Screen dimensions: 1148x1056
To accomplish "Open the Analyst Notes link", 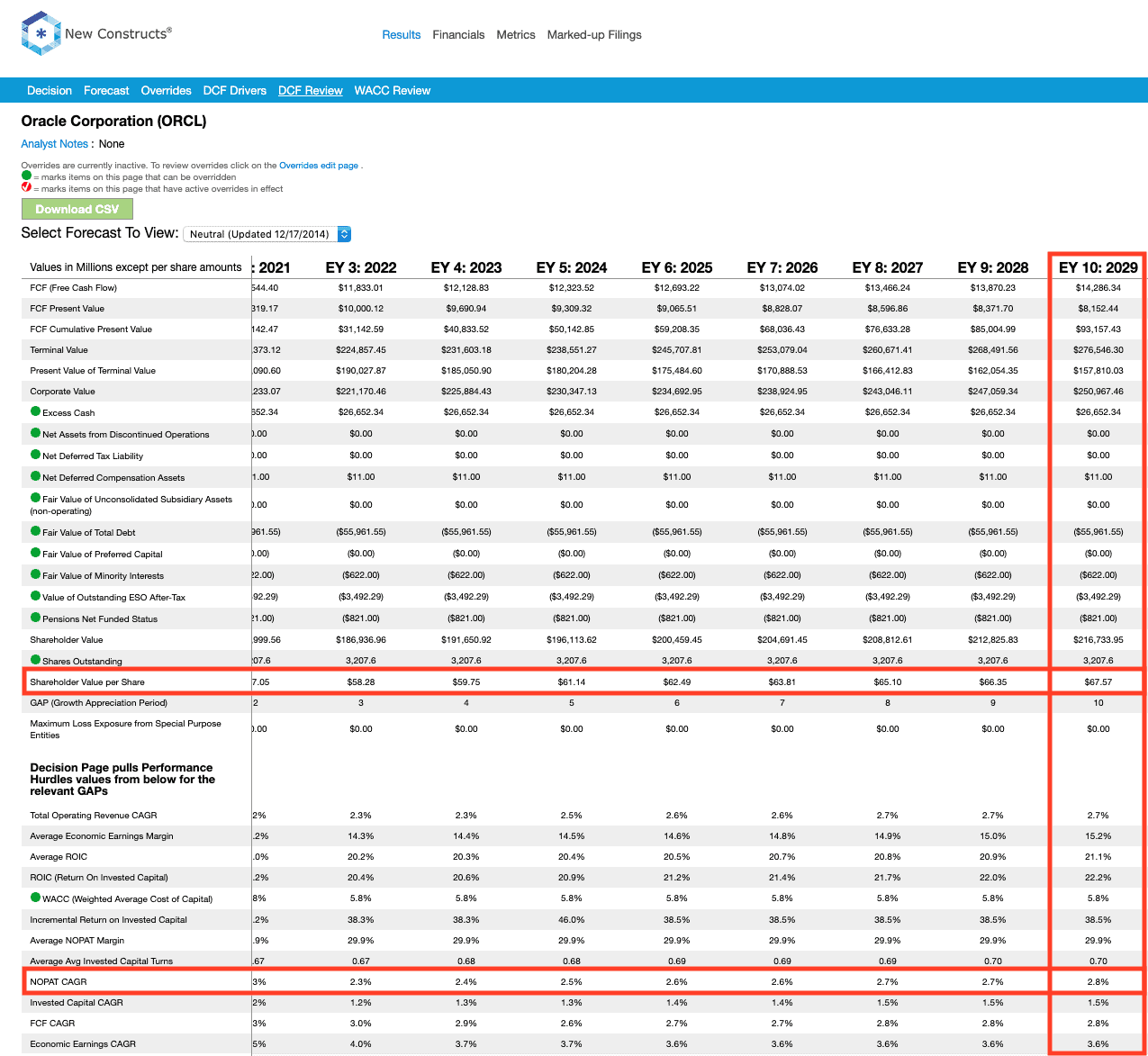I will (x=55, y=144).
